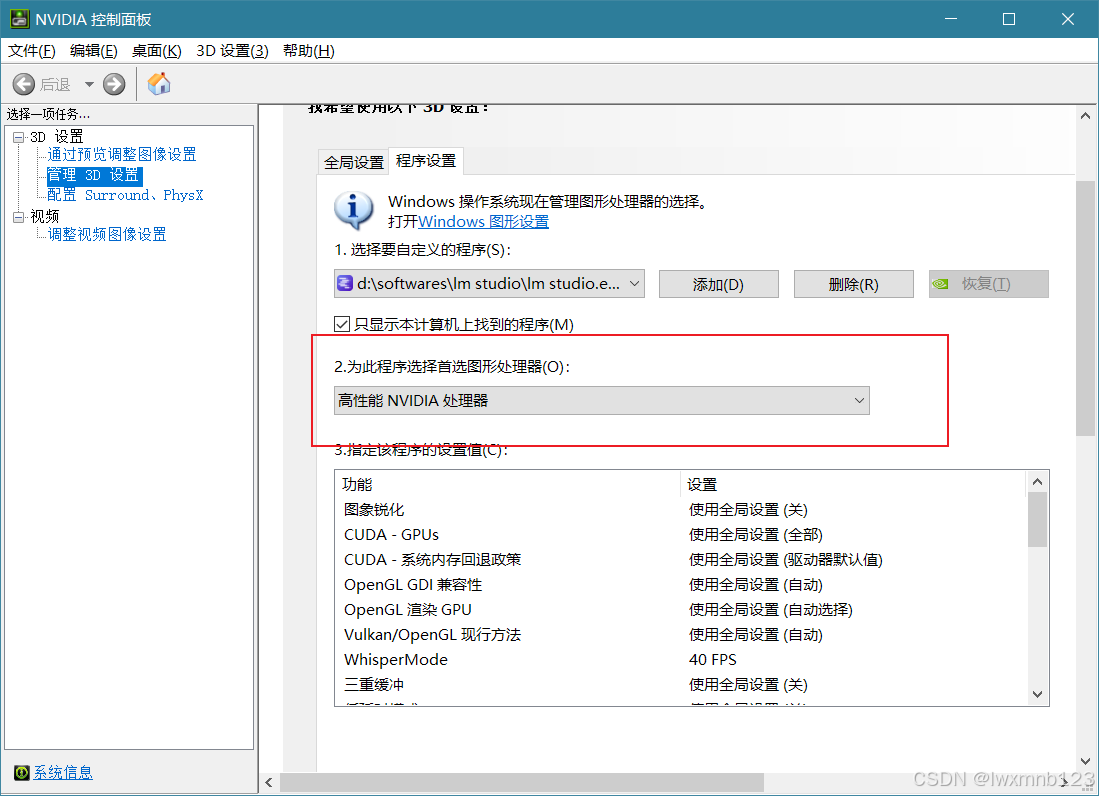Click the 添加(D) button
This screenshot has height=796, width=1099.
718,284
